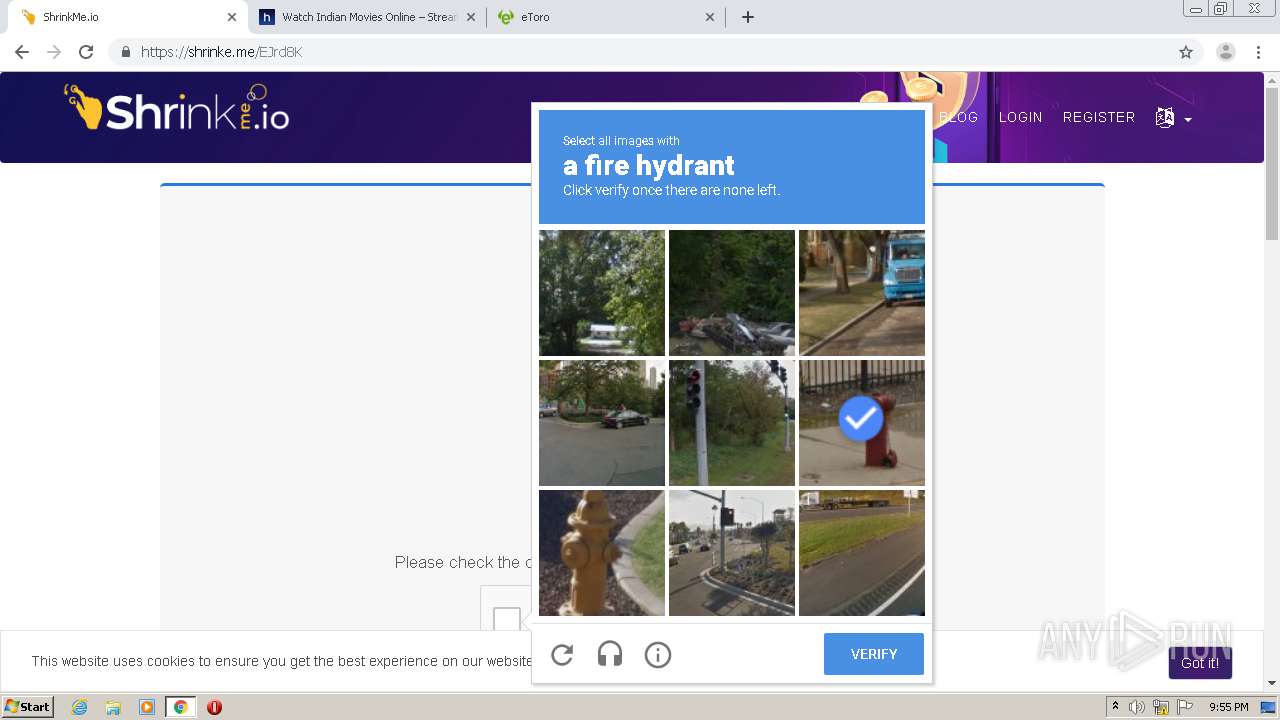Image resolution: width=1280 pixels, height=720 pixels.
Task: Close the eToro tab
Action: coord(710,17)
